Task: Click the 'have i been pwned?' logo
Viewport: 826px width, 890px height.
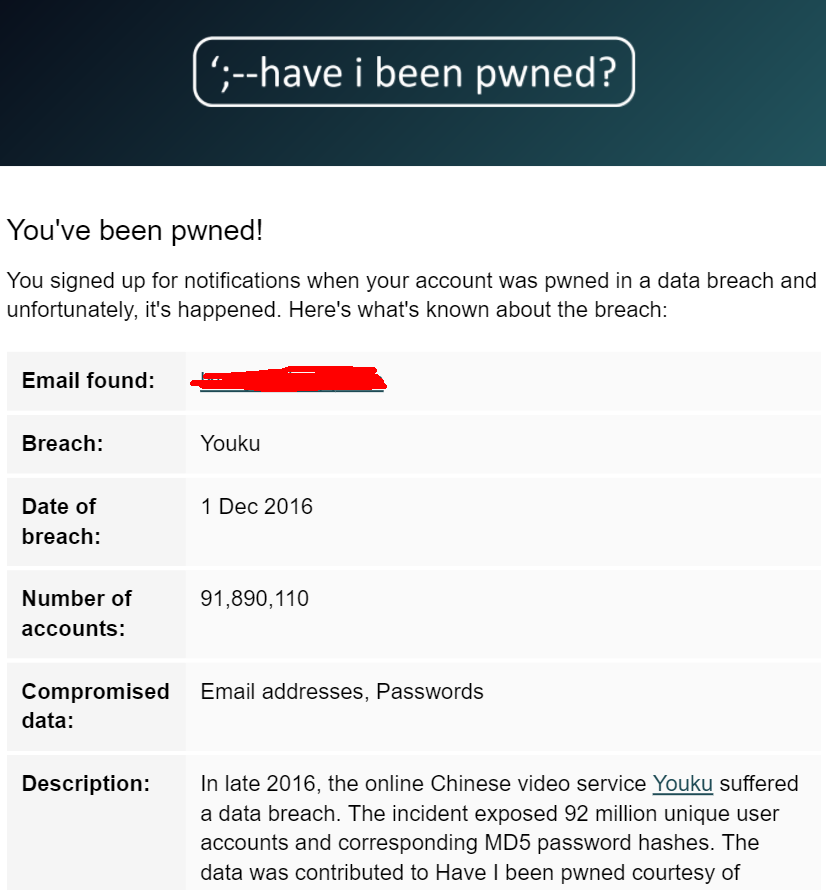Action: 414,72
